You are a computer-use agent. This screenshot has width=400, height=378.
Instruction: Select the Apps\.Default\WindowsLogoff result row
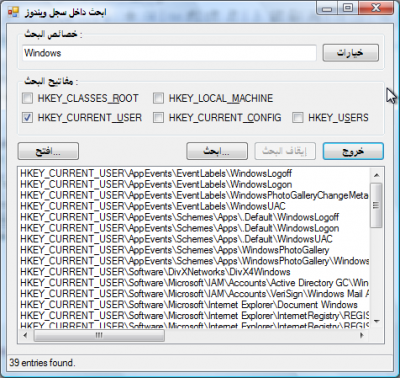click(x=194, y=217)
